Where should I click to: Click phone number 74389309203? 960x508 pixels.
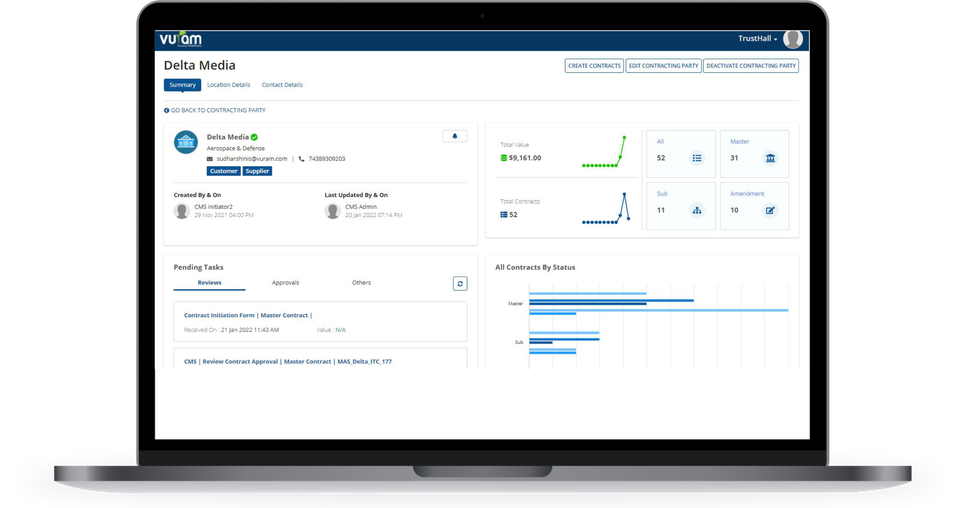(327, 159)
